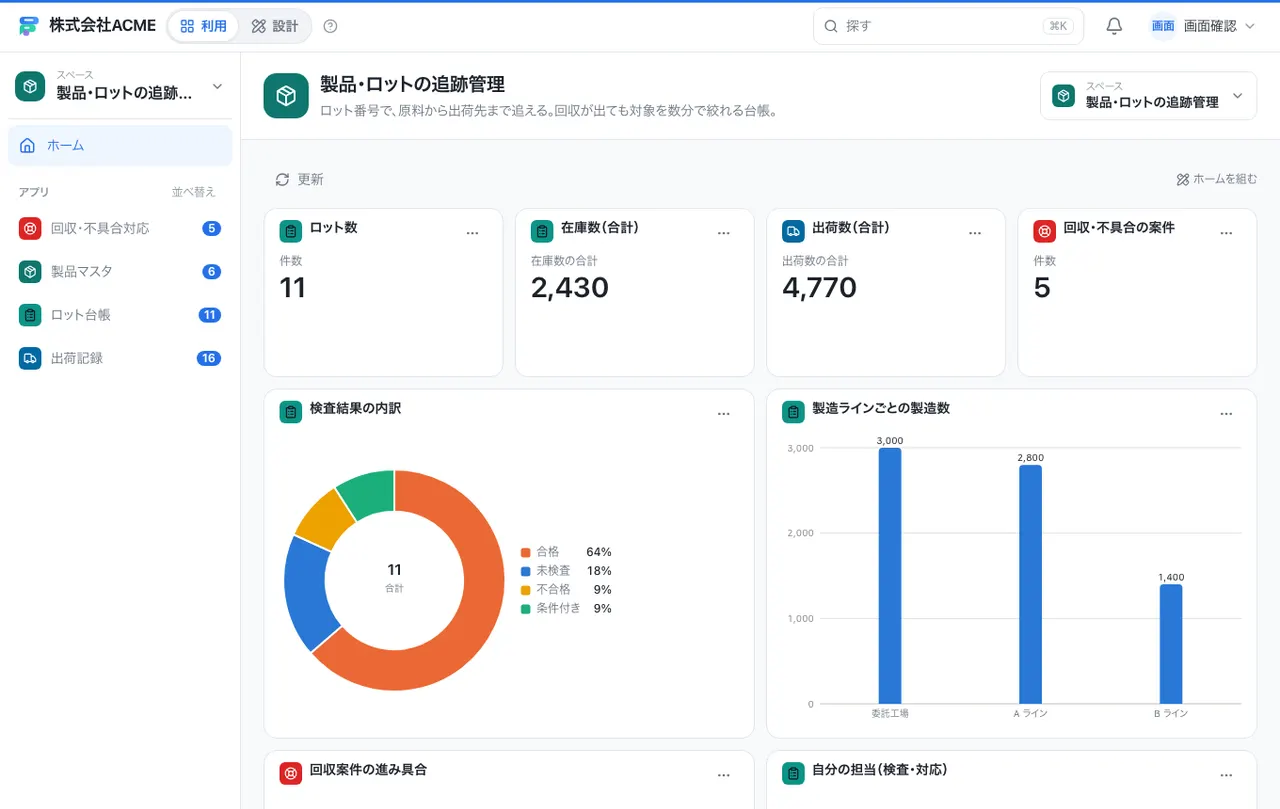Click the ACME company logo icon
The width and height of the screenshot is (1280, 809).
(x=28, y=26)
